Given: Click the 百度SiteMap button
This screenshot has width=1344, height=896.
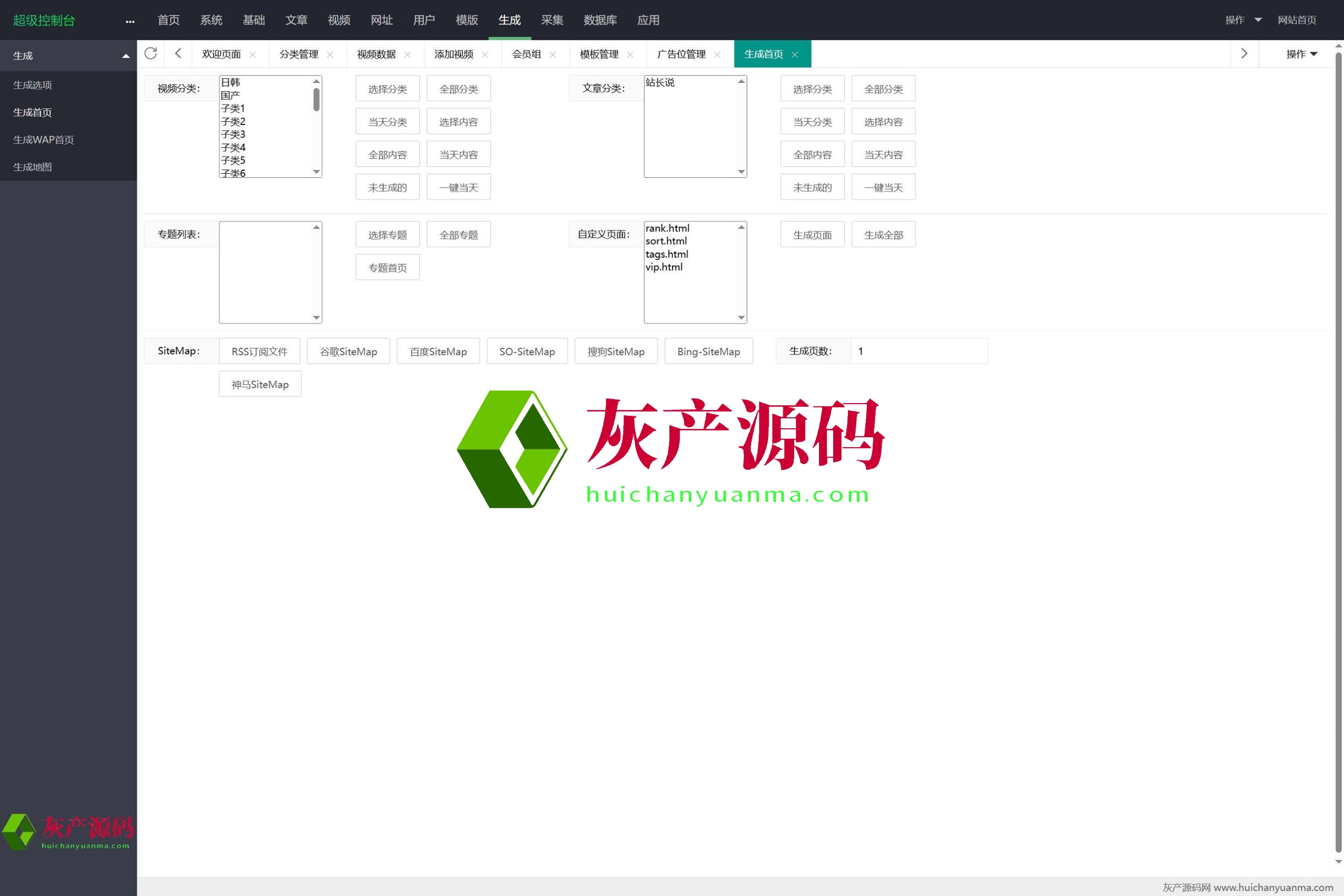Looking at the screenshot, I should (x=438, y=352).
